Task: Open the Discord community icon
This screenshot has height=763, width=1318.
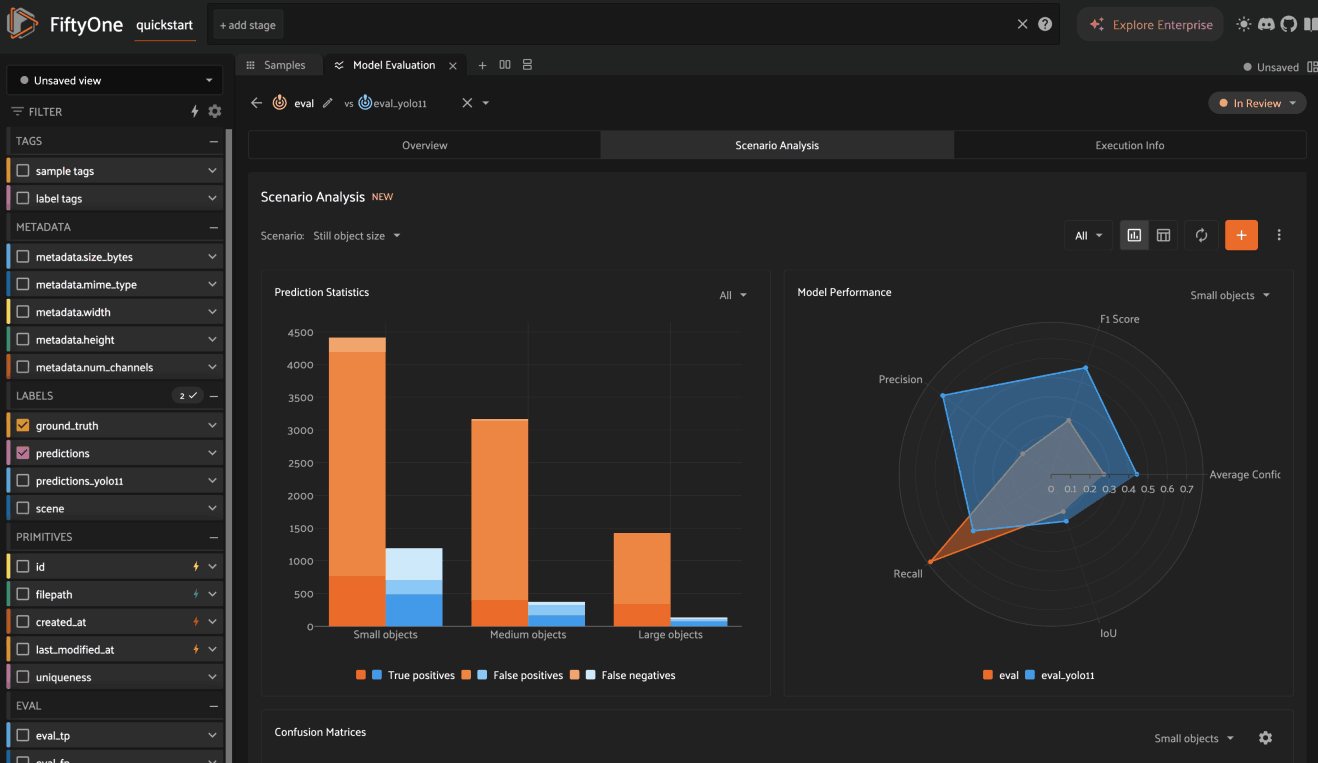Action: coord(1266,24)
